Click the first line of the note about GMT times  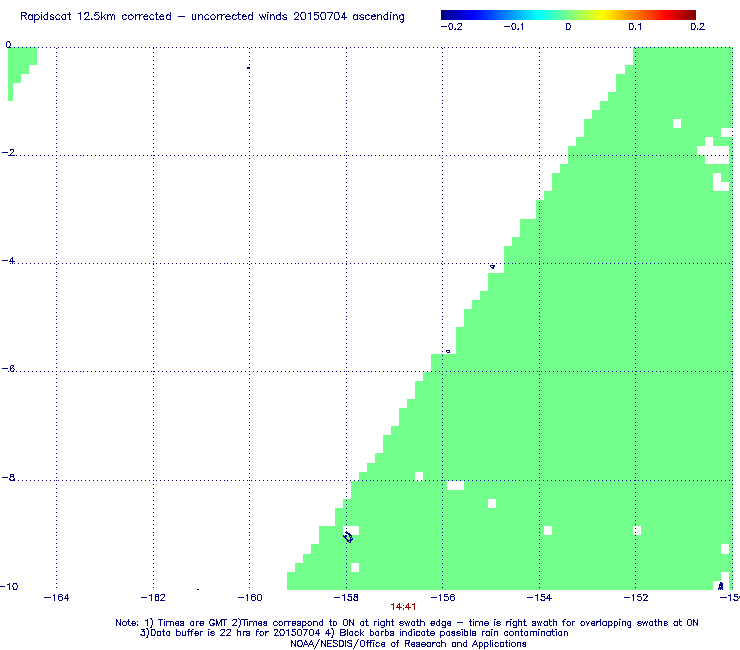pyautogui.click(x=407, y=623)
